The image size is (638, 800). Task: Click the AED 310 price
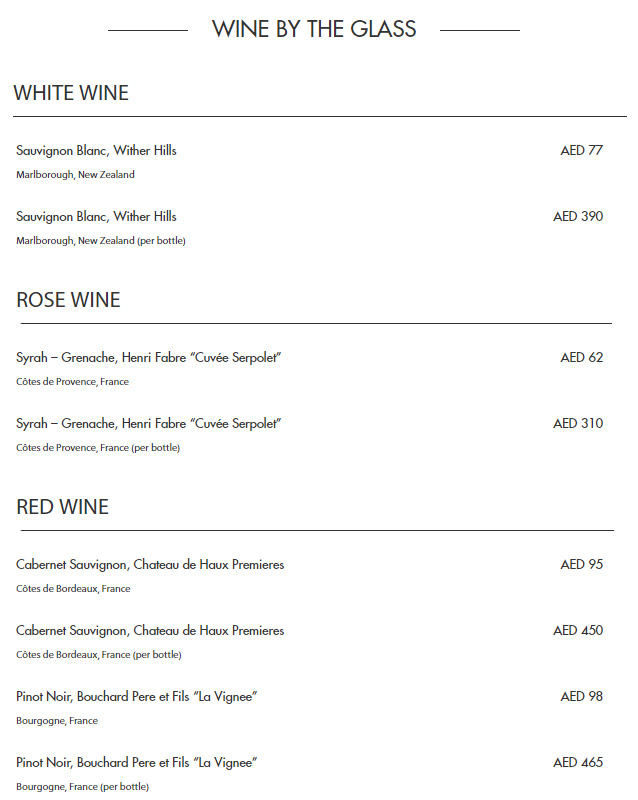pyautogui.click(x=578, y=424)
